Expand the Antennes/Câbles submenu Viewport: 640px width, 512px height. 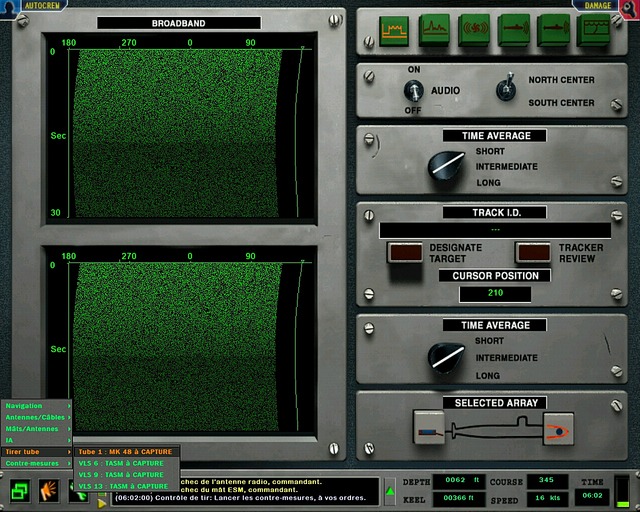click(36, 417)
